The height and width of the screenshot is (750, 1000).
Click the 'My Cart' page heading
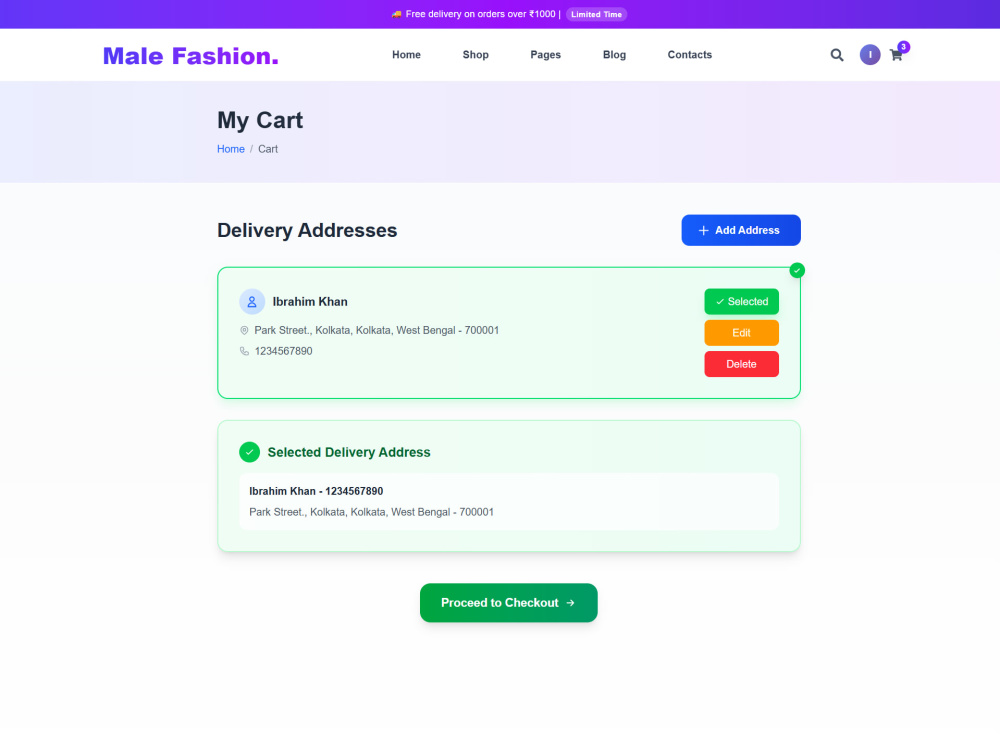[260, 120]
